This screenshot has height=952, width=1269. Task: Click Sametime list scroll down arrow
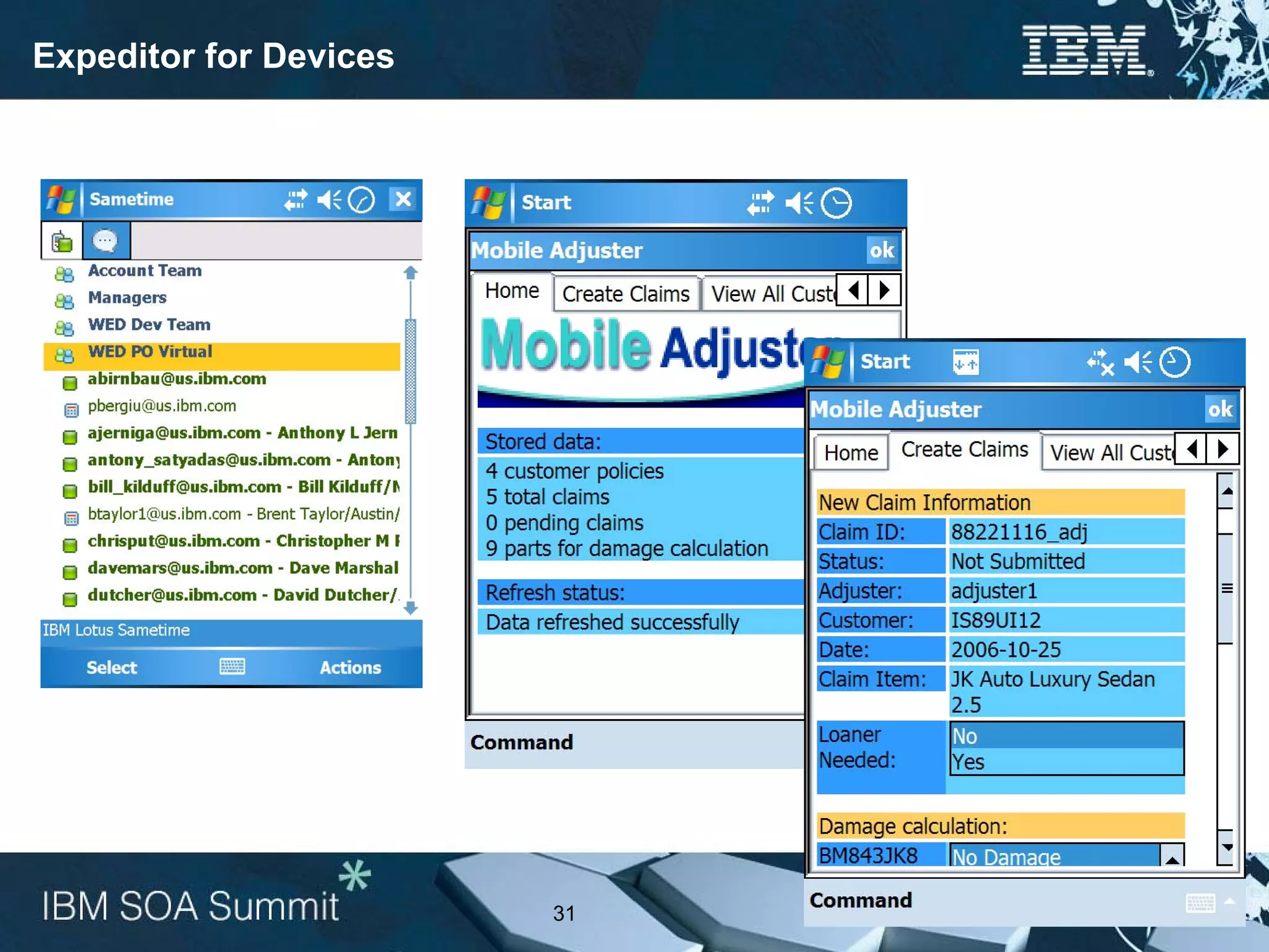[x=410, y=608]
